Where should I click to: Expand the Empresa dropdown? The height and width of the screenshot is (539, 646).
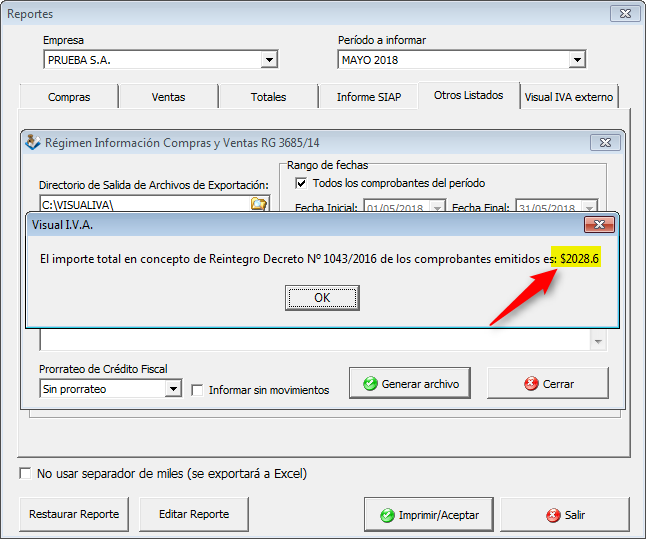coord(268,61)
